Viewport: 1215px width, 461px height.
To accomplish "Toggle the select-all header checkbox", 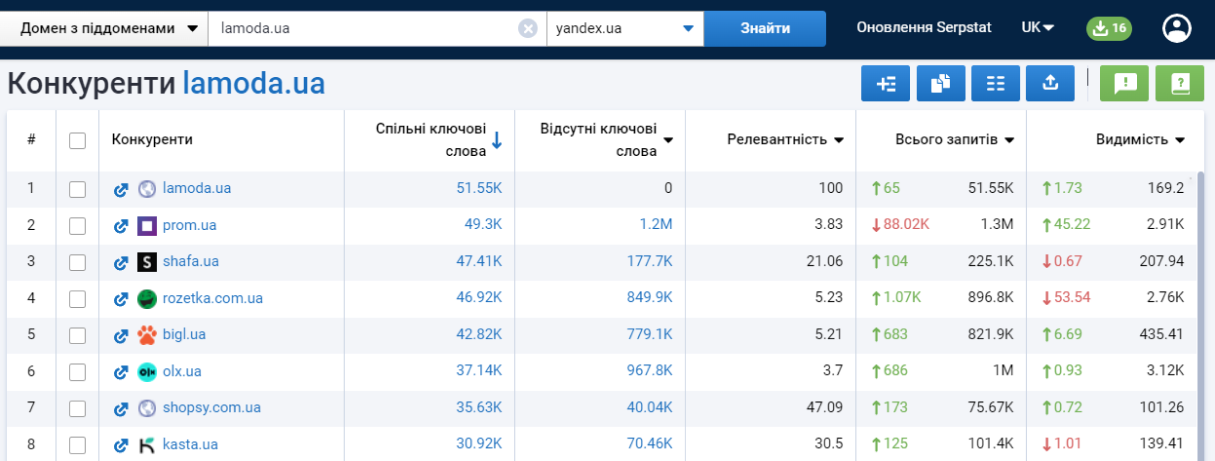I will click(77, 140).
